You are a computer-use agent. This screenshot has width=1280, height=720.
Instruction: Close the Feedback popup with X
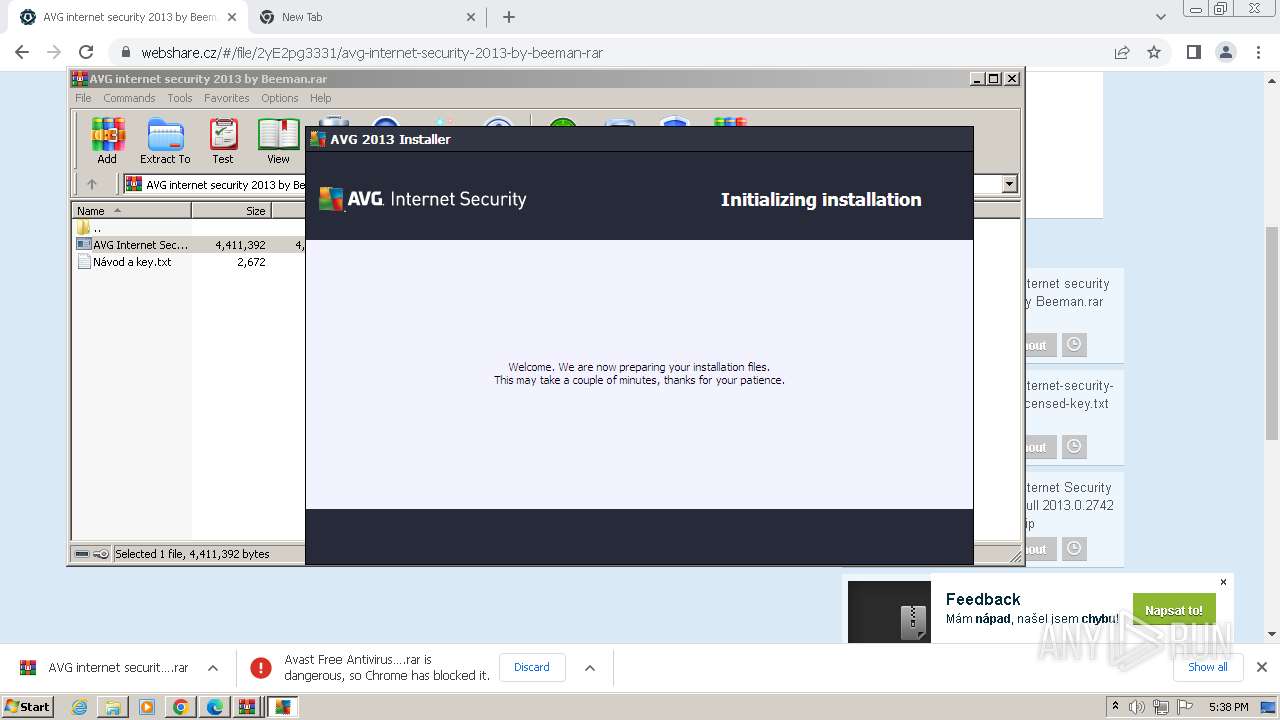coord(1223,582)
